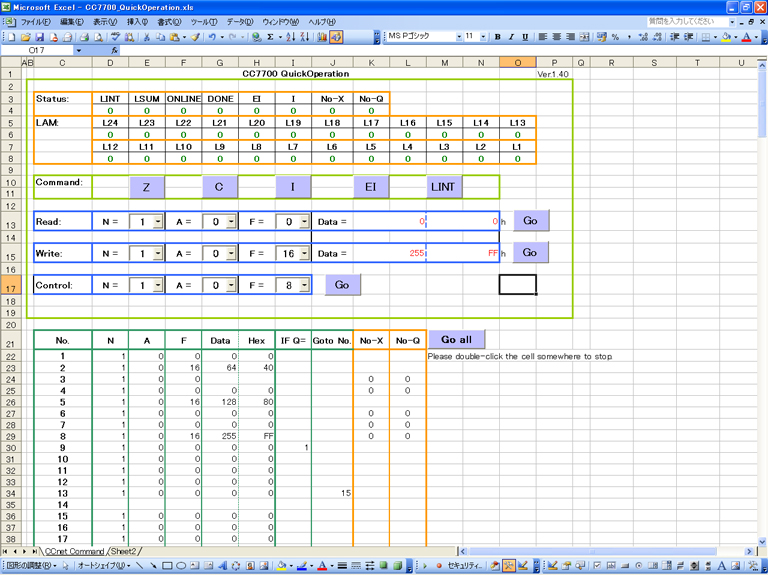Save the workbook via floppy icon

pyautogui.click(x=40, y=37)
